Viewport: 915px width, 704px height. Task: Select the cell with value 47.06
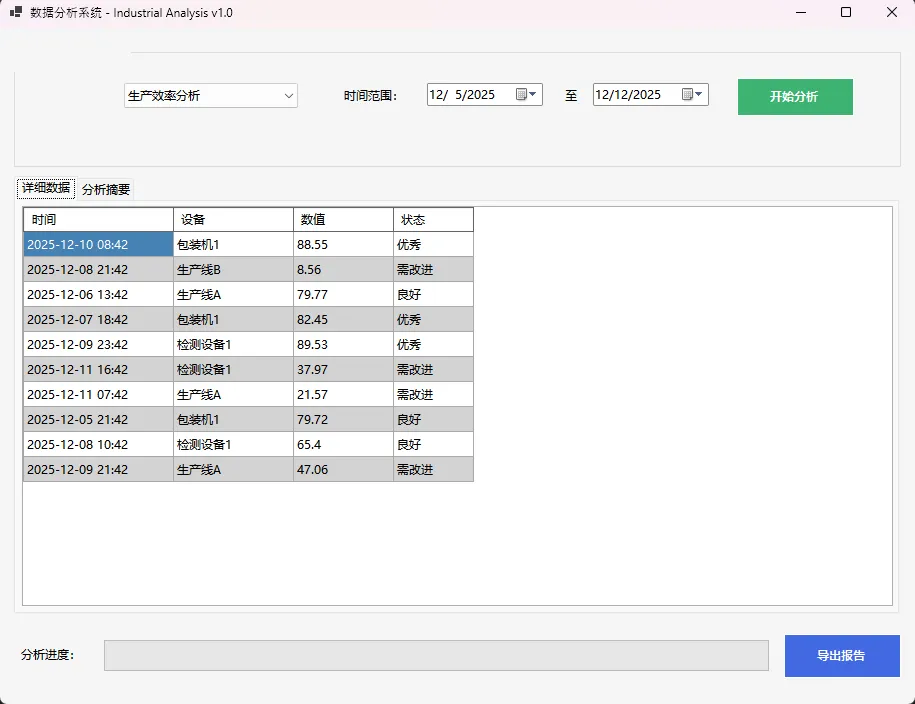(x=343, y=470)
